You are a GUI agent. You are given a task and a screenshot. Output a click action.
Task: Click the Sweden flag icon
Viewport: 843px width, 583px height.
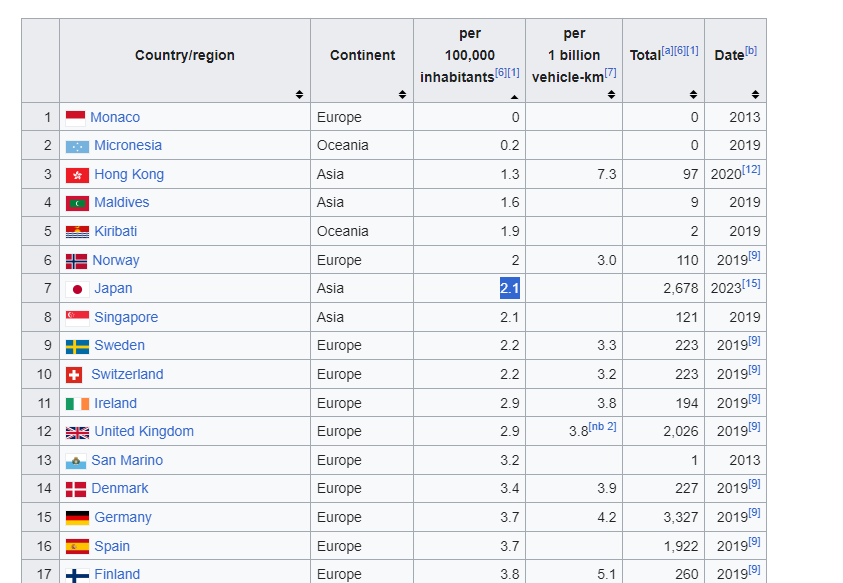pos(77,346)
